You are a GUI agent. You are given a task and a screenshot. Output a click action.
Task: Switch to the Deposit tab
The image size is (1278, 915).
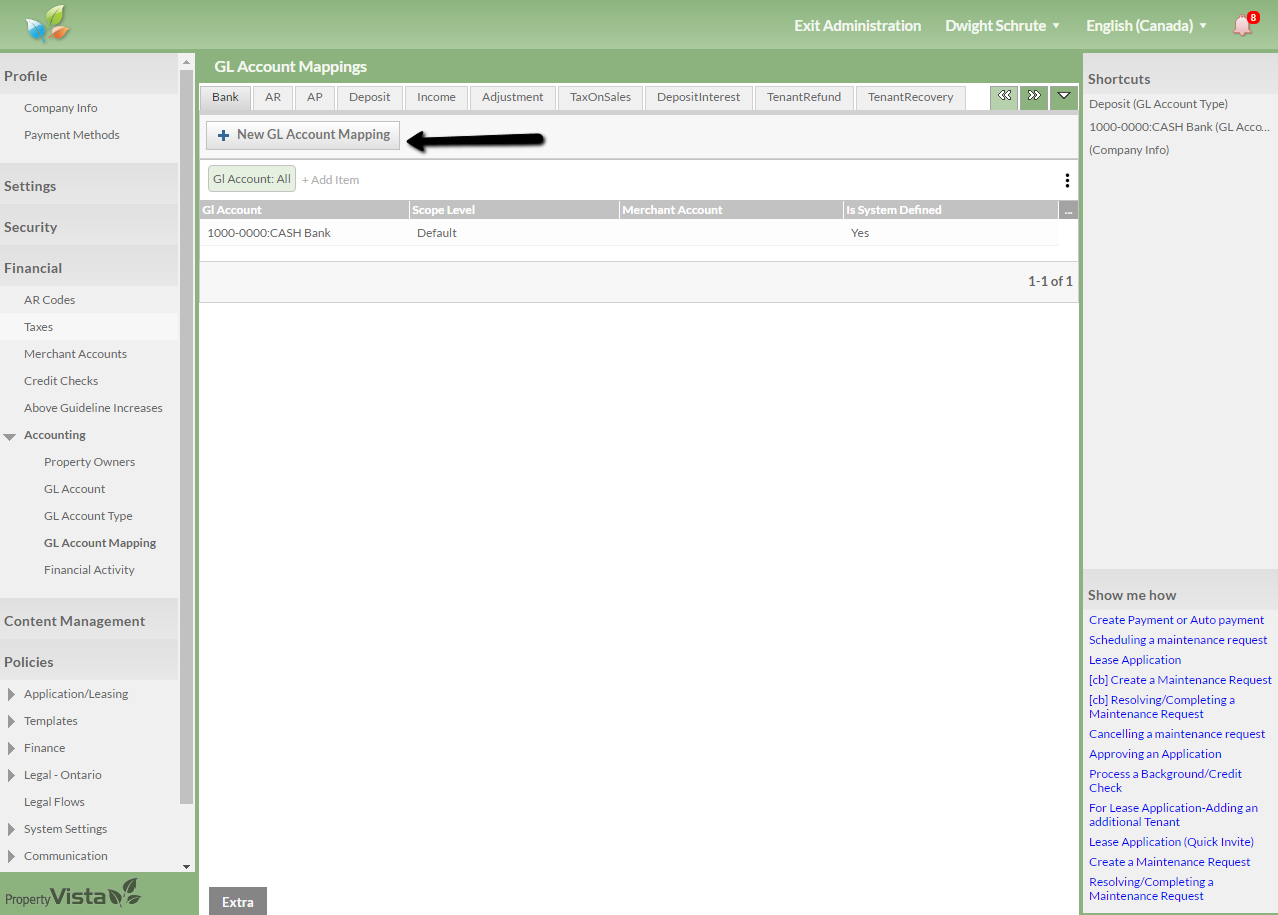click(369, 97)
